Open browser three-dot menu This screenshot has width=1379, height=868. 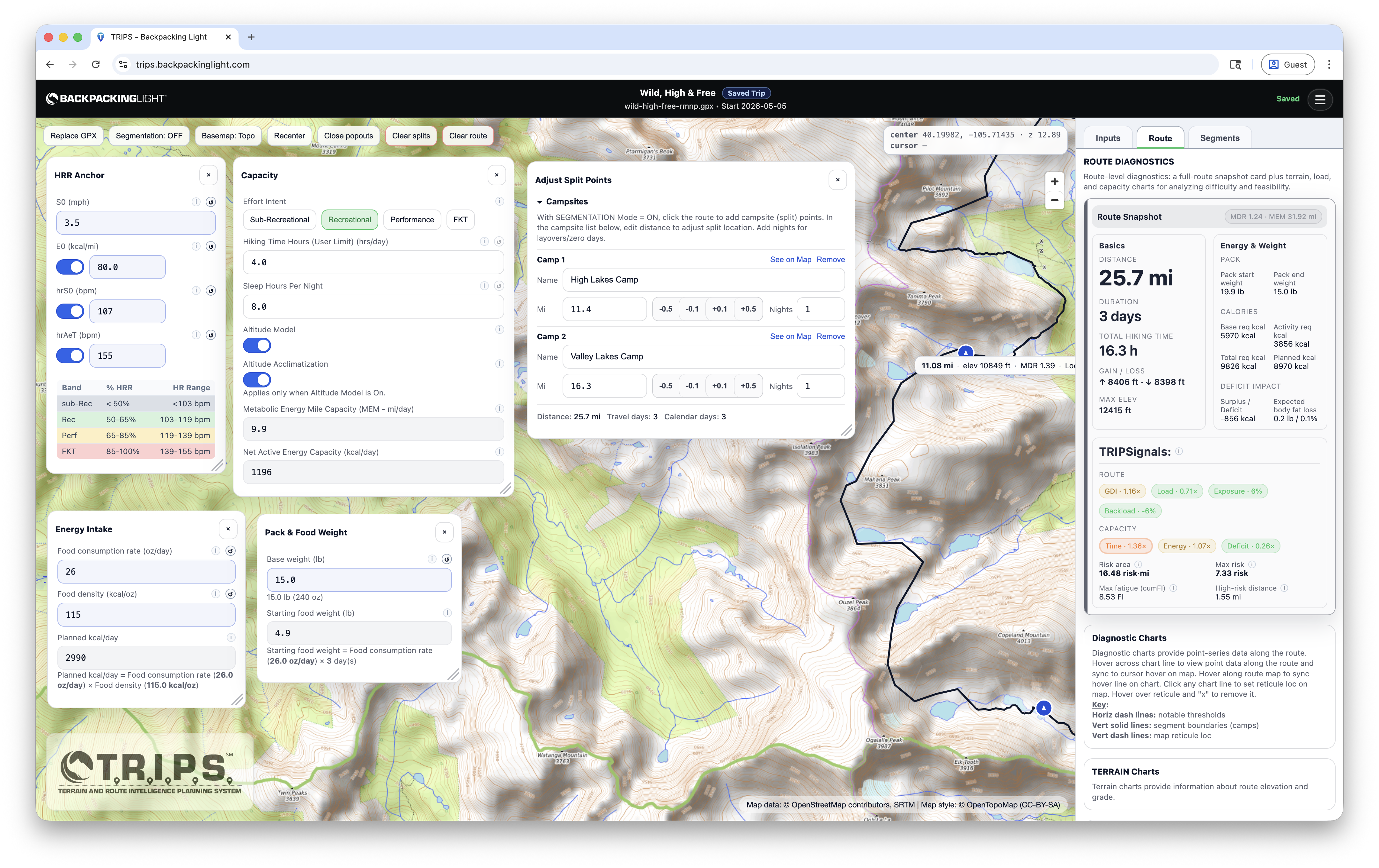pos(1329,65)
